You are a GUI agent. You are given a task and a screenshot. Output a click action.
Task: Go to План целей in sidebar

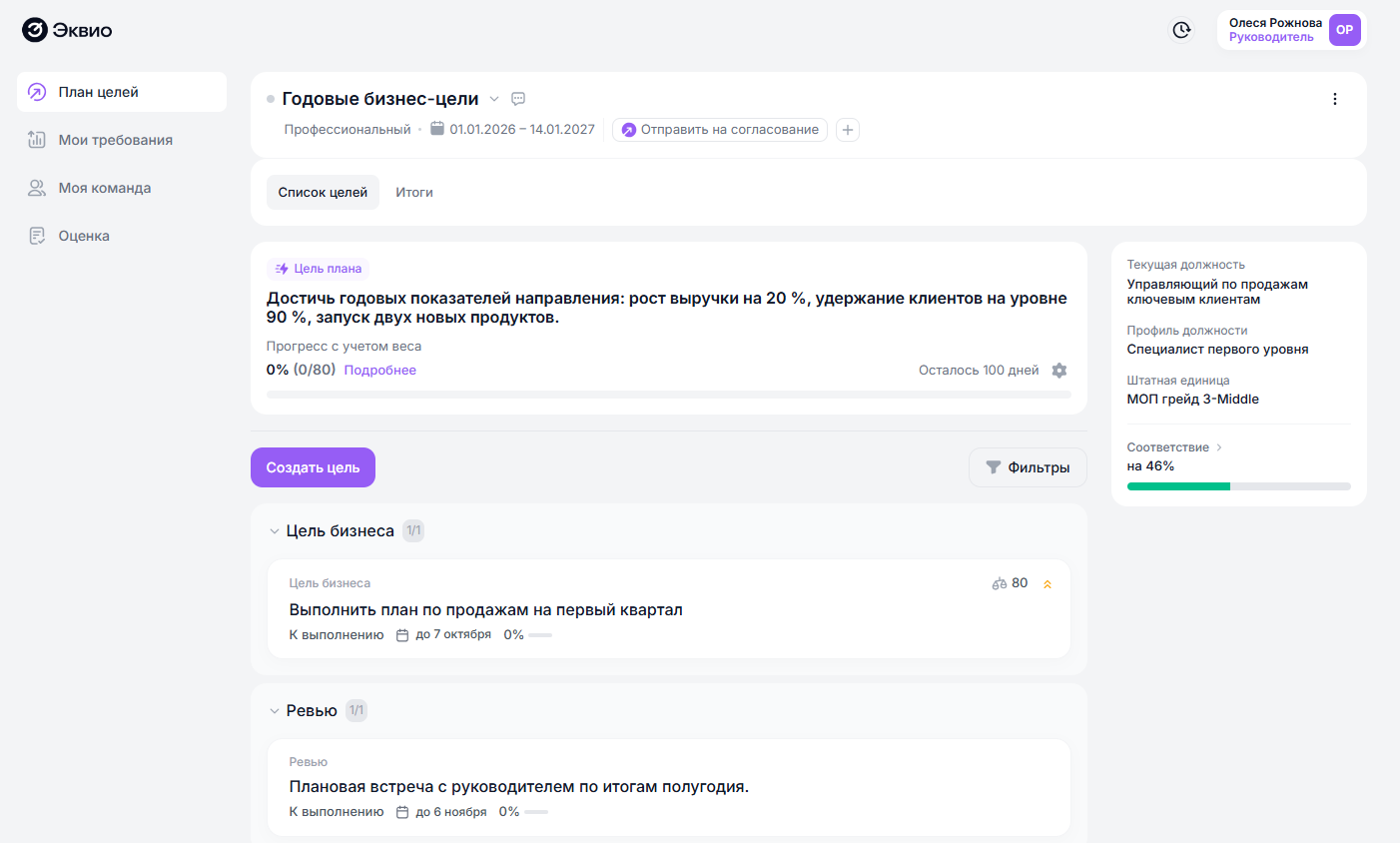[122, 92]
